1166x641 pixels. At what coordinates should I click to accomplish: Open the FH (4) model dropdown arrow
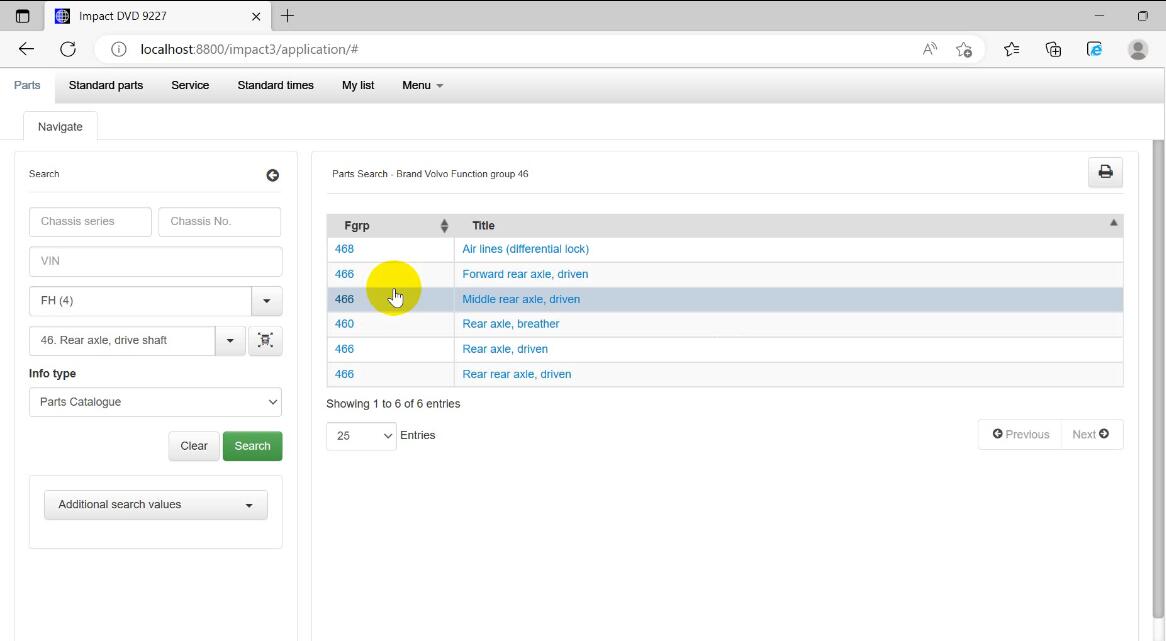(x=266, y=301)
